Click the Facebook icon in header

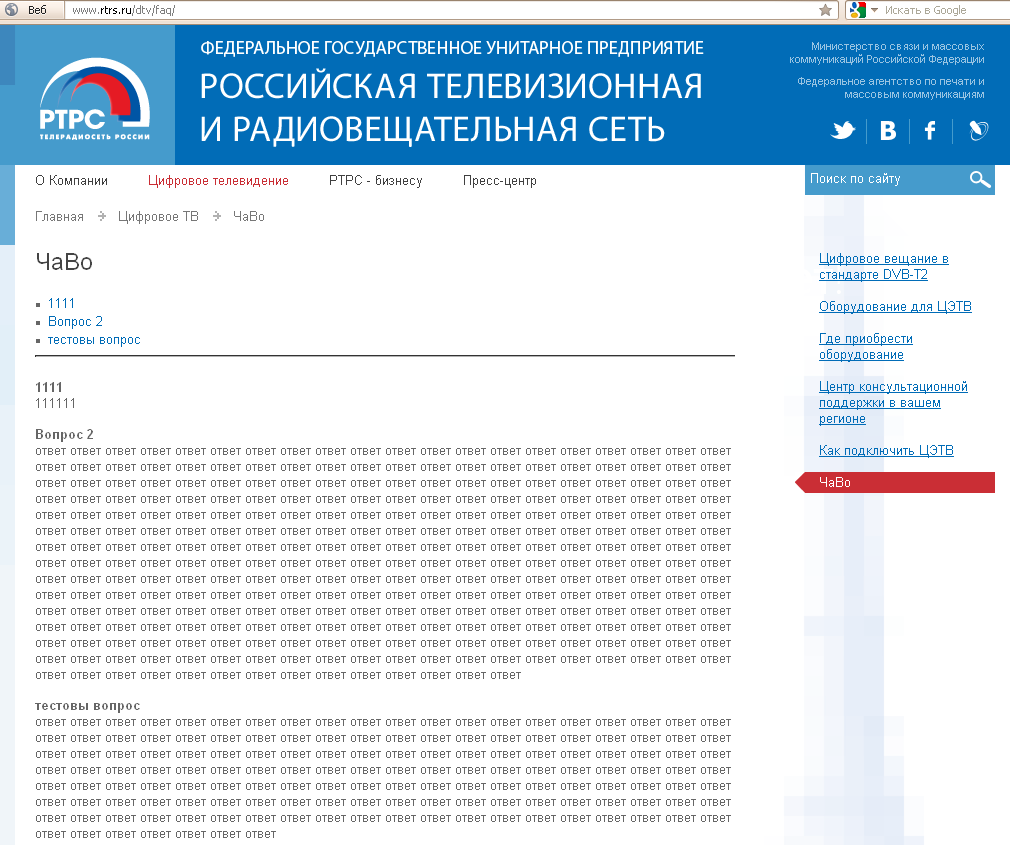click(930, 131)
